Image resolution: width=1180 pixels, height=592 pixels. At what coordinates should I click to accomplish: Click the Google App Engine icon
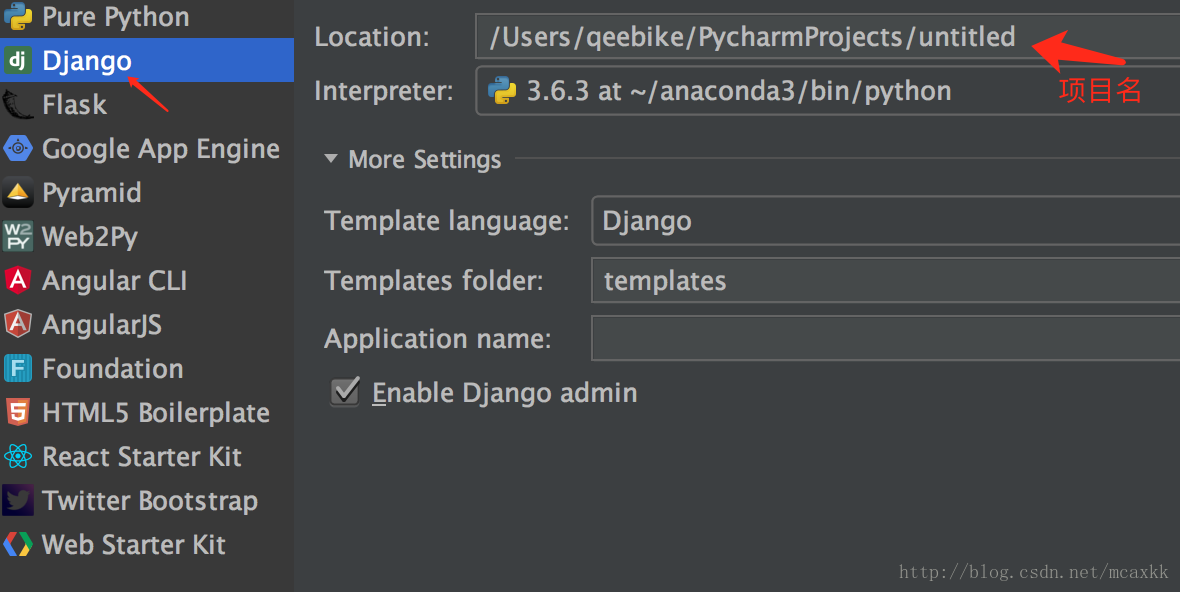click(x=17, y=148)
